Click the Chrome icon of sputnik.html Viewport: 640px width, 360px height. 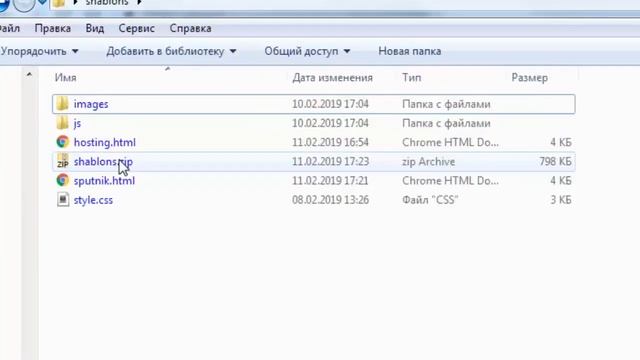pyautogui.click(x=62, y=180)
